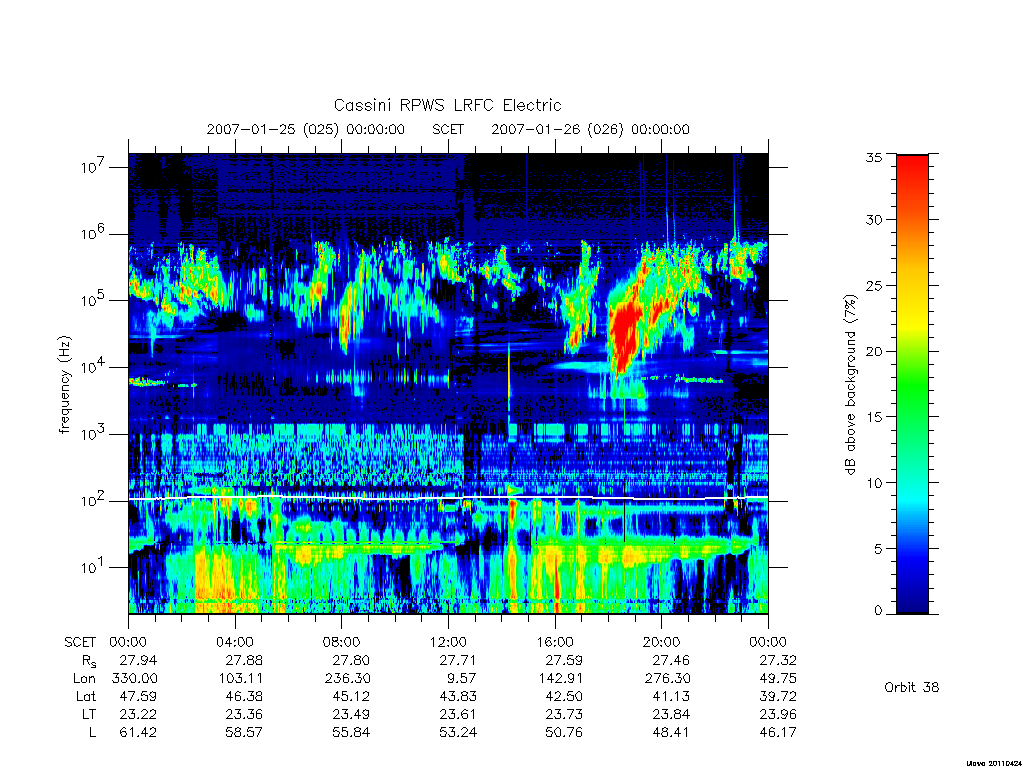Click Rs value "27.32"
The image size is (1024, 768).
(x=777, y=660)
